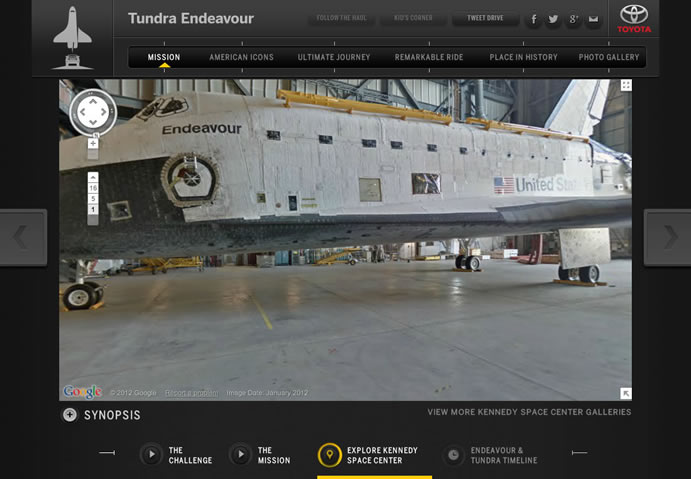This screenshot has width=691, height=479.
Task: Share on Google Plus
Action: coord(573,19)
